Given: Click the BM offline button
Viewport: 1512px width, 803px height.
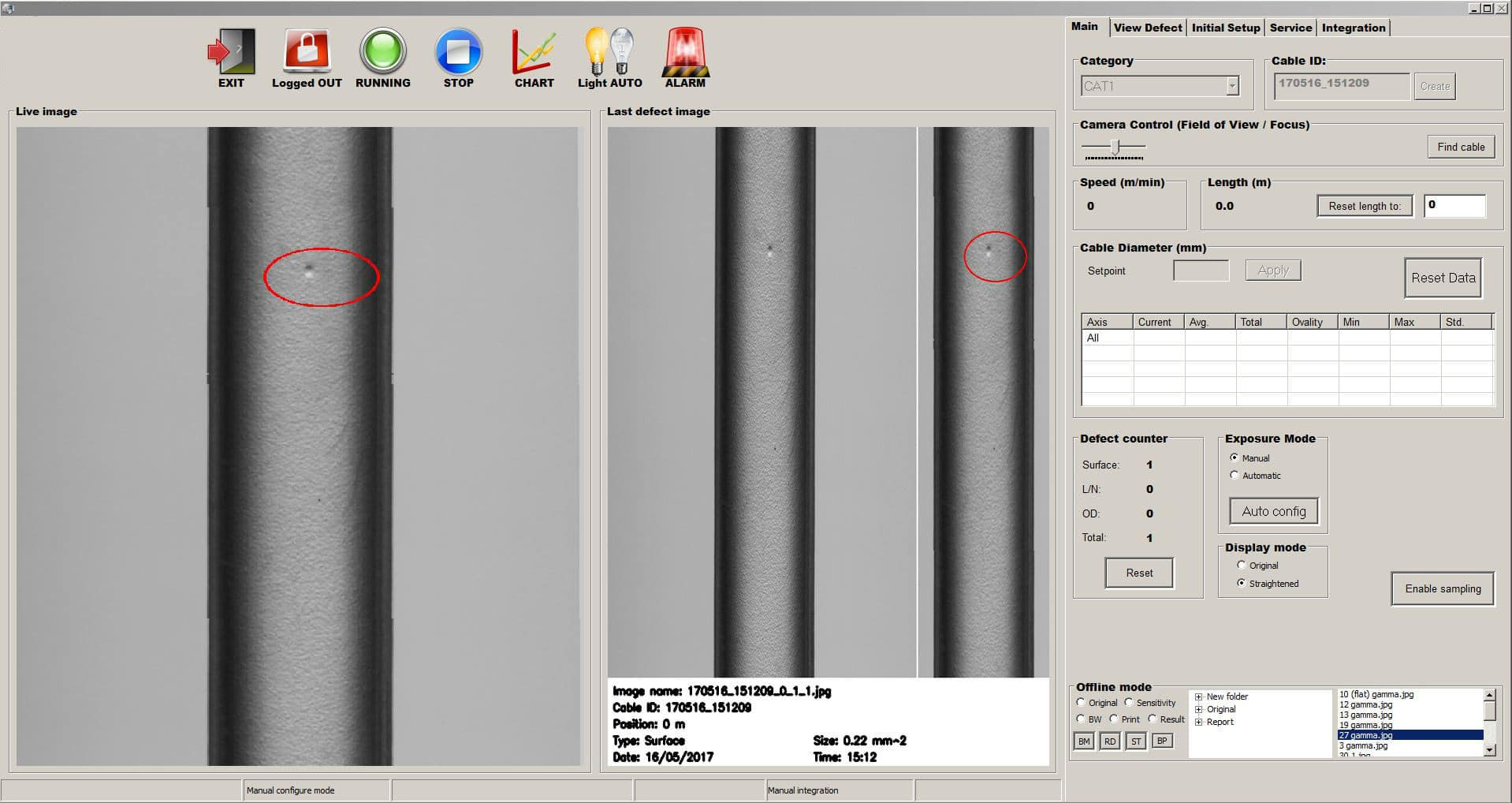Looking at the screenshot, I should pos(1085,741).
